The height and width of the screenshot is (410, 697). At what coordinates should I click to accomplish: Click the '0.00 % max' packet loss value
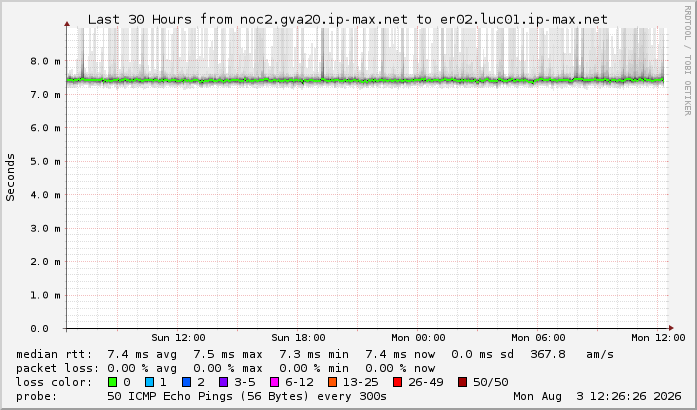[228, 368]
